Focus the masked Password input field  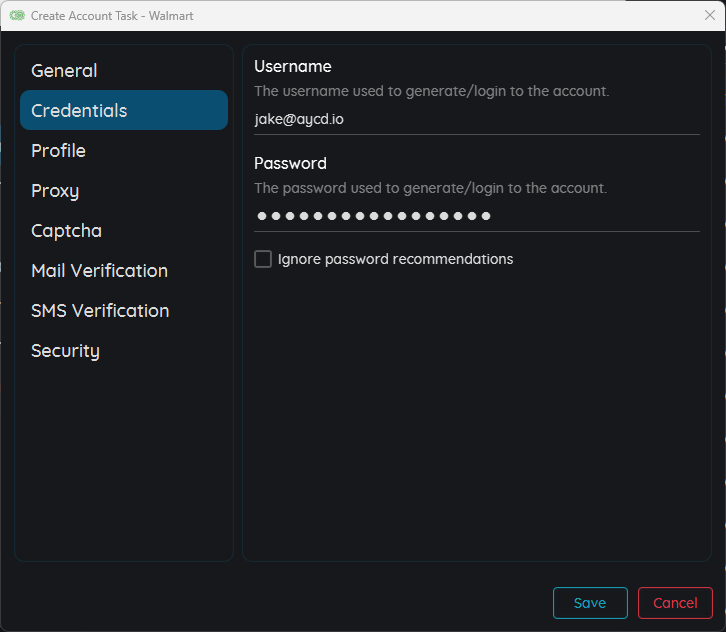point(476,216)
